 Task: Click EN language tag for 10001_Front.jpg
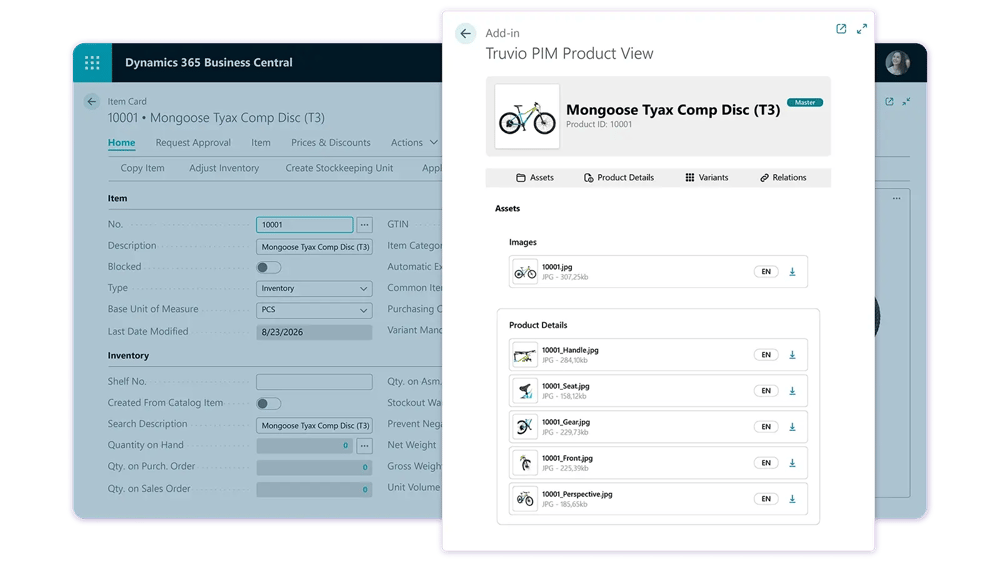click(766, 463)
